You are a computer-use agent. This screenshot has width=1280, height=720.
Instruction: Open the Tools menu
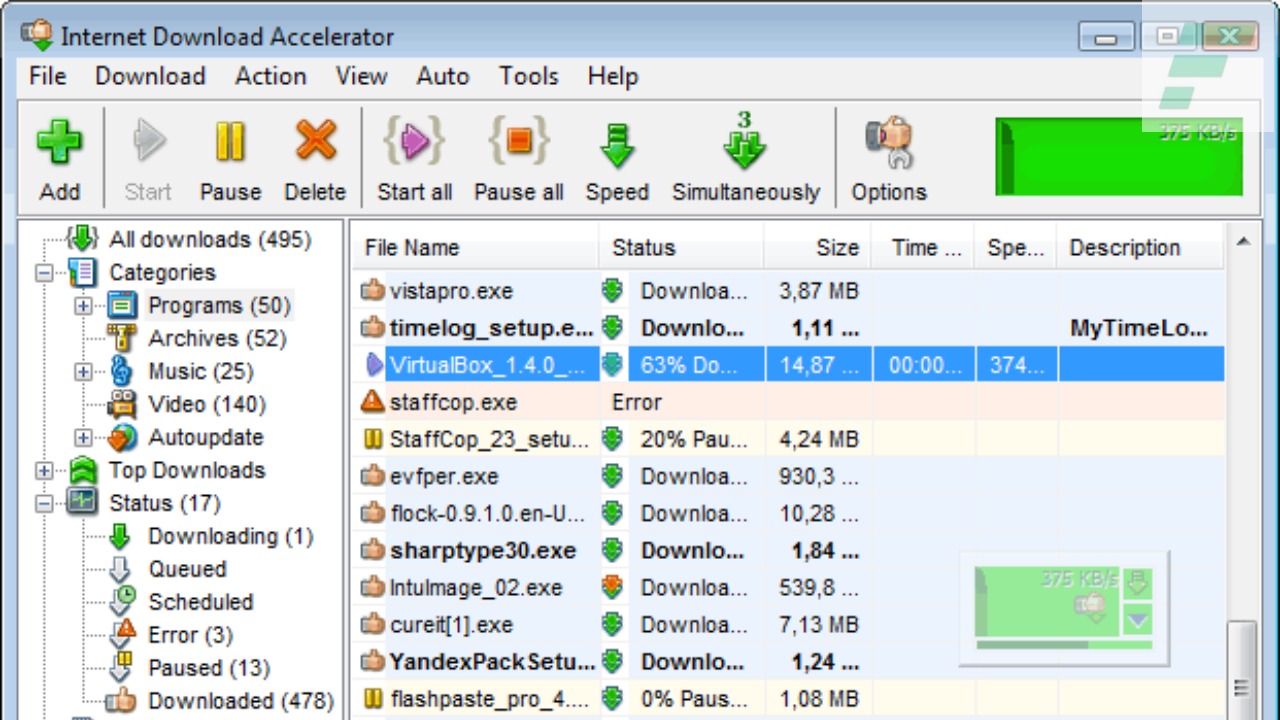529,76
